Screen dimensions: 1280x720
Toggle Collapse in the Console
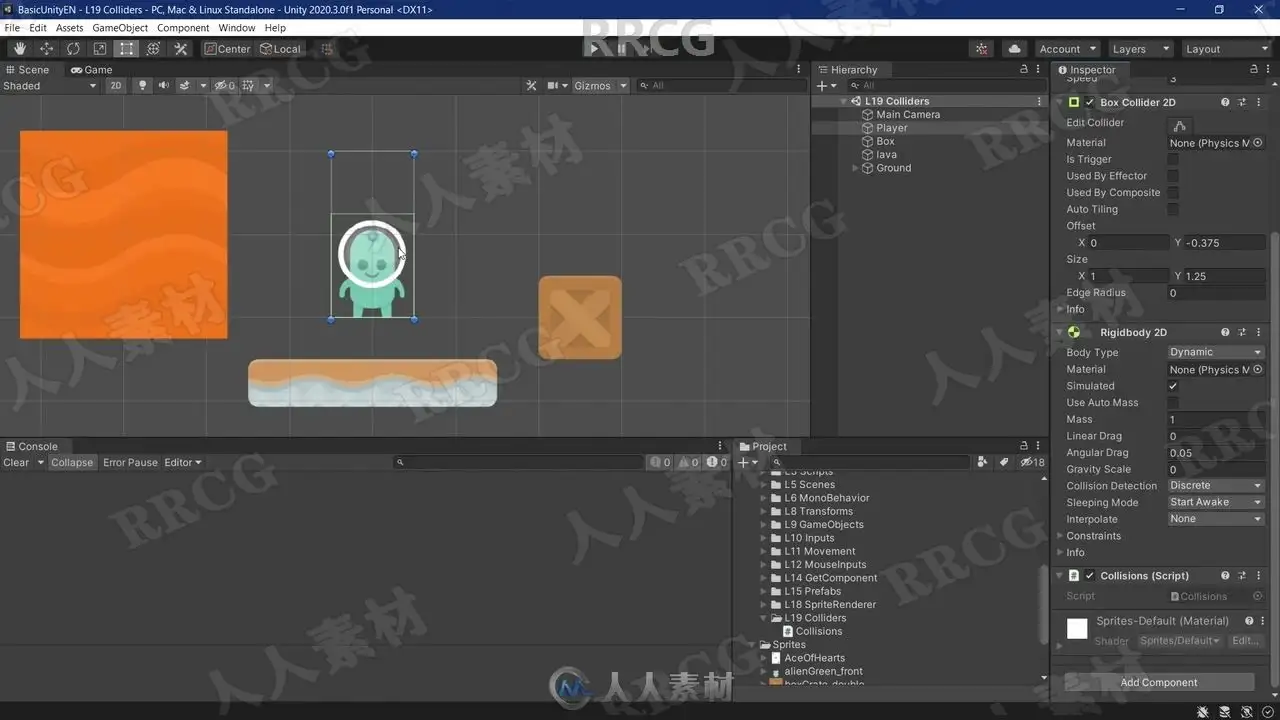coord(72,462)
